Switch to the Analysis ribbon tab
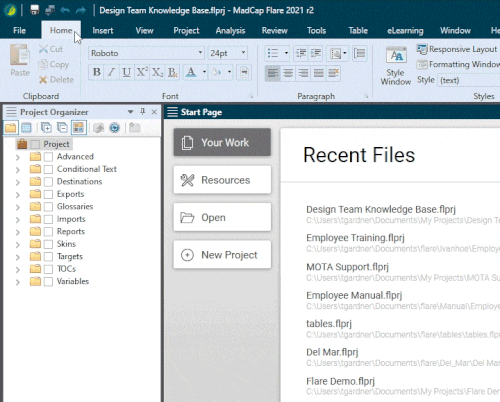The height and width of the screenshot is (402, 500). 230,31
